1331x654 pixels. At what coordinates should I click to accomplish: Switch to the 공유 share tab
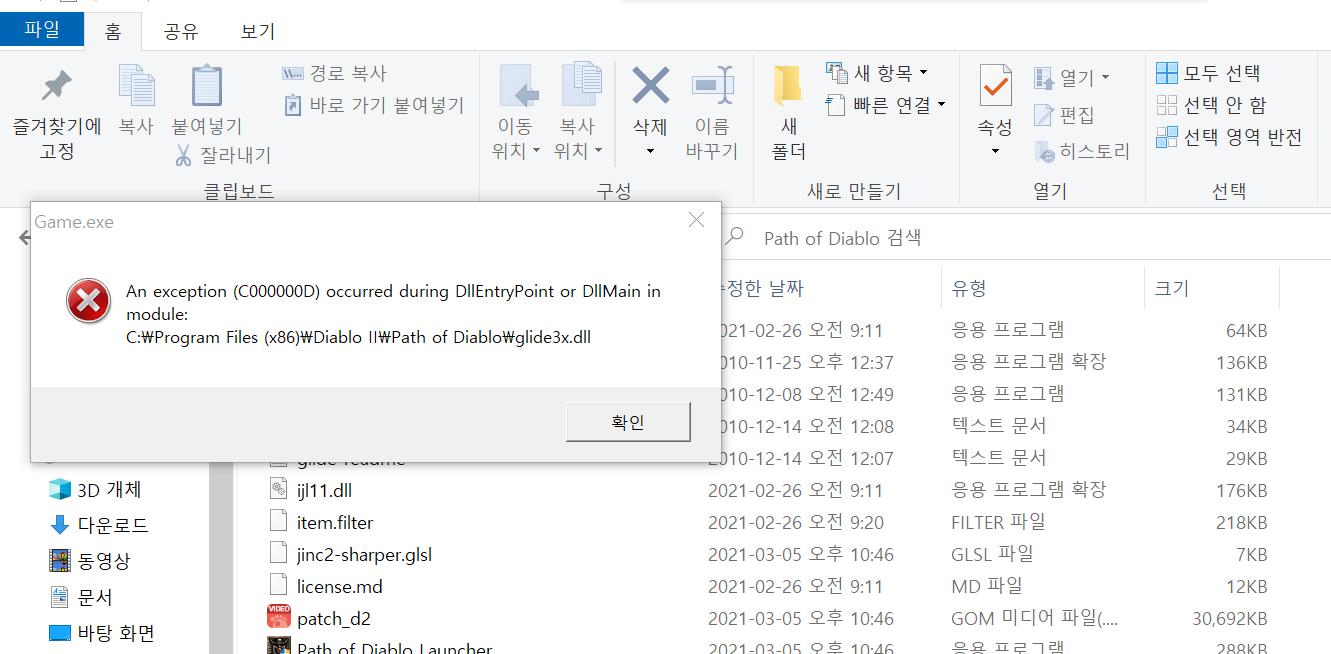(180, 31)
